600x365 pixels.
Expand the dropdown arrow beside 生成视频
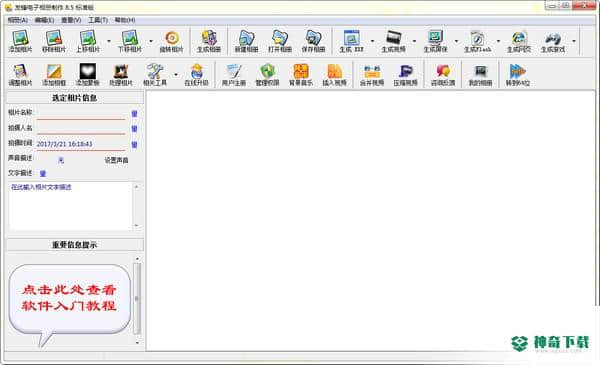pyautogui.click(x=414, y=41)
